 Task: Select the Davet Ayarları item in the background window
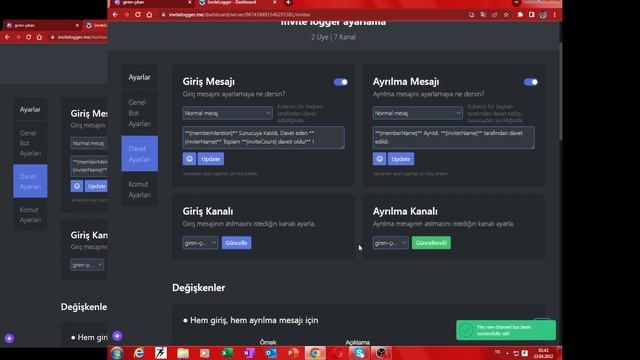(x=30, y=181)
